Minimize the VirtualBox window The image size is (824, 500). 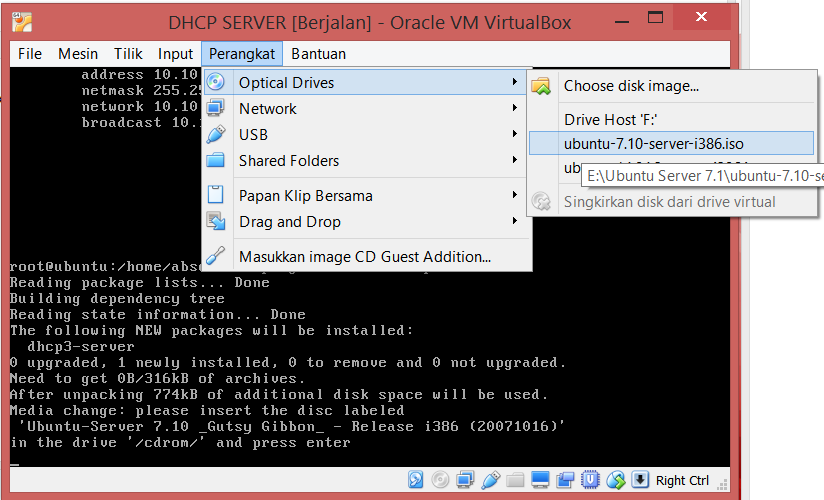622,21
